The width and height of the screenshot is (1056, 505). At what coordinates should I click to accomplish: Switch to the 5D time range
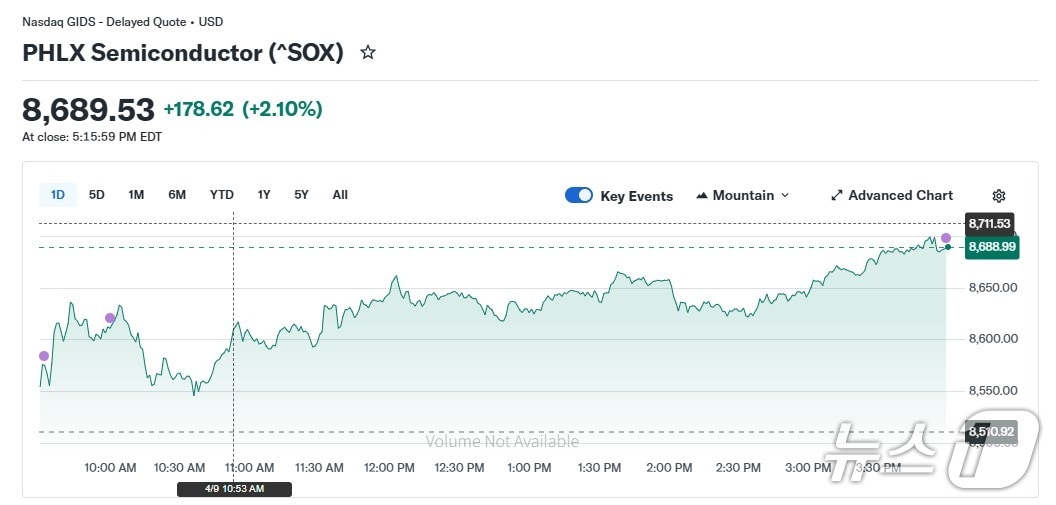(x=97, y=195)
